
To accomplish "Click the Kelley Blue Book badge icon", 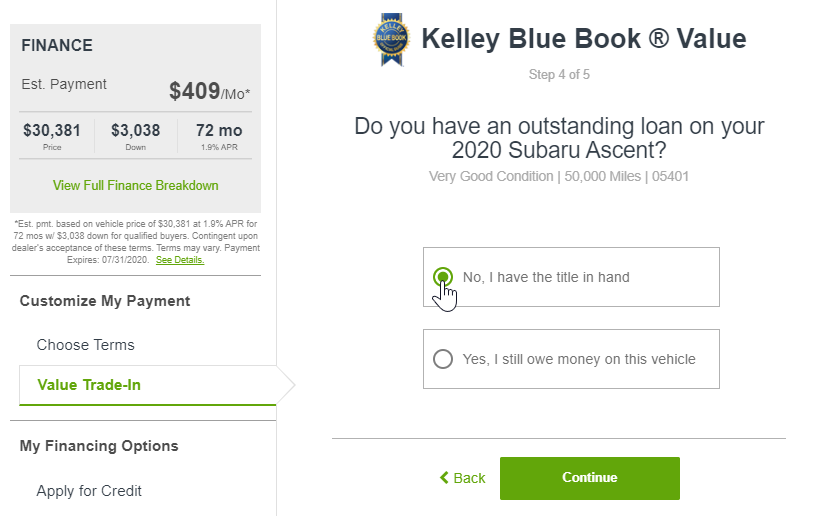I will [x=391, y=40].
